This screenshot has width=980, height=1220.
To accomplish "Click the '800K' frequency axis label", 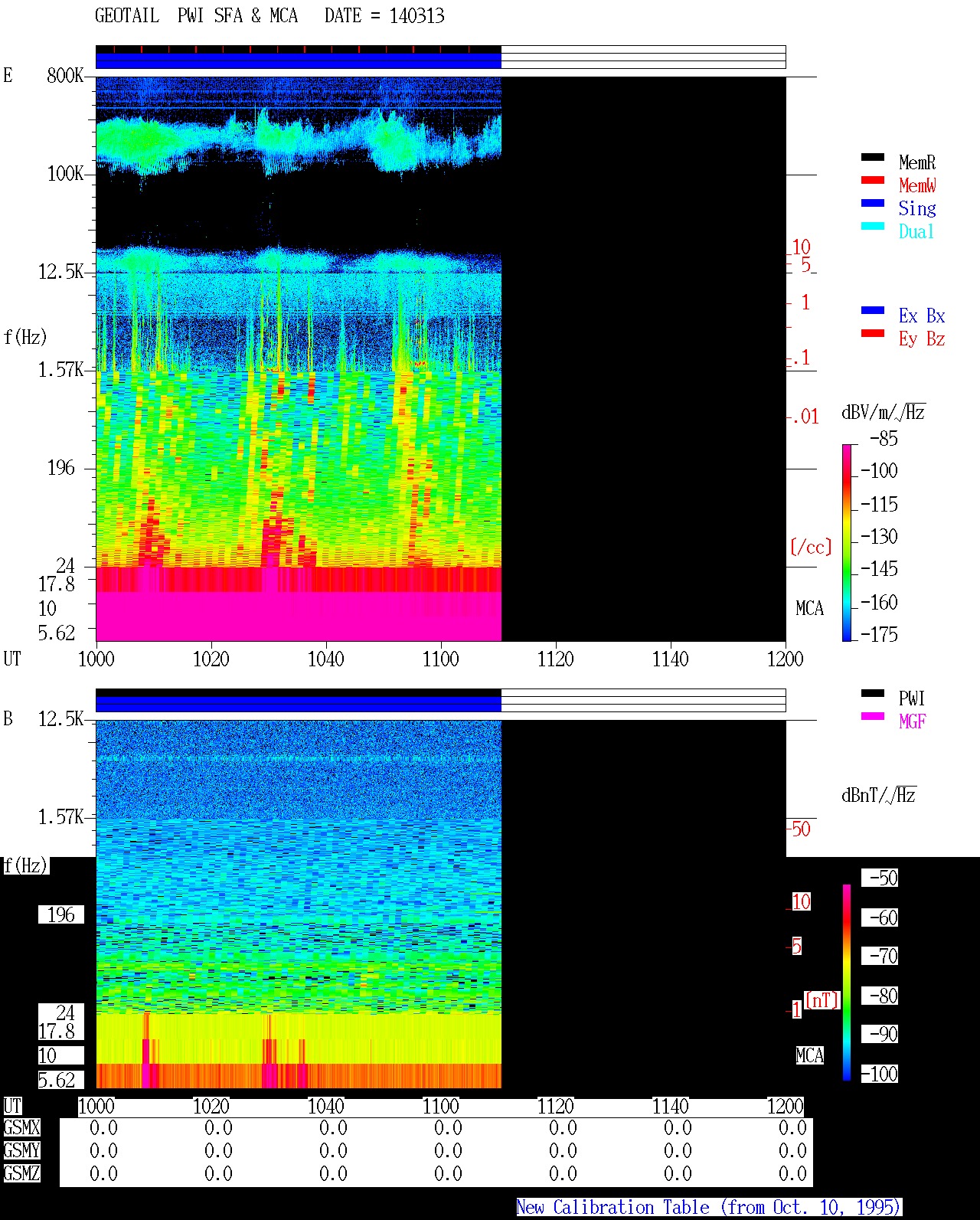I will 65,75.
